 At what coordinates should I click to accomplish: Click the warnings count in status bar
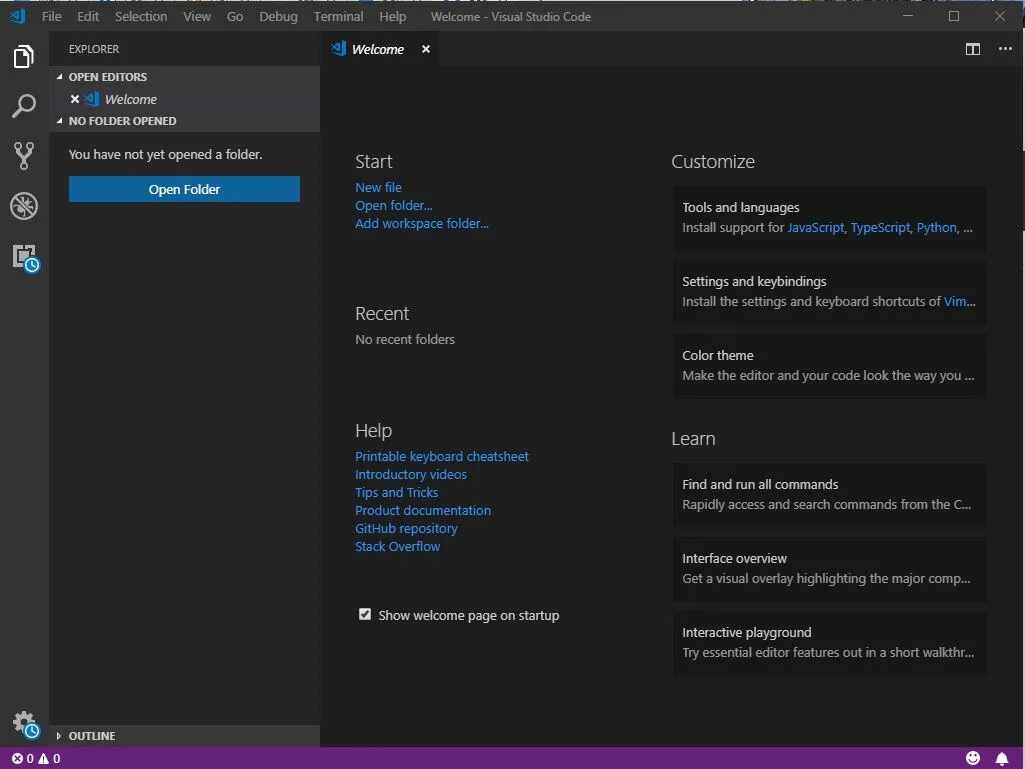tap(49, 759)
